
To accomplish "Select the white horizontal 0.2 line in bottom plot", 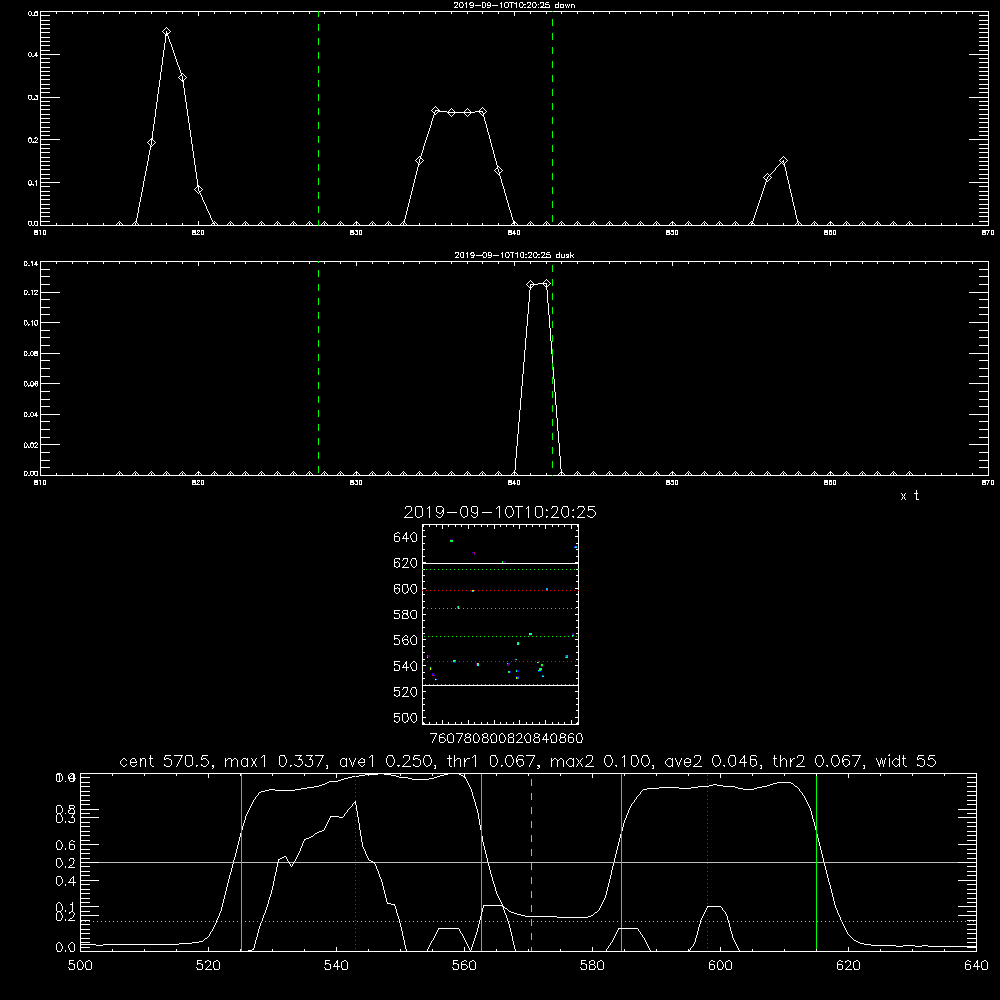I will tap(528, 862).
